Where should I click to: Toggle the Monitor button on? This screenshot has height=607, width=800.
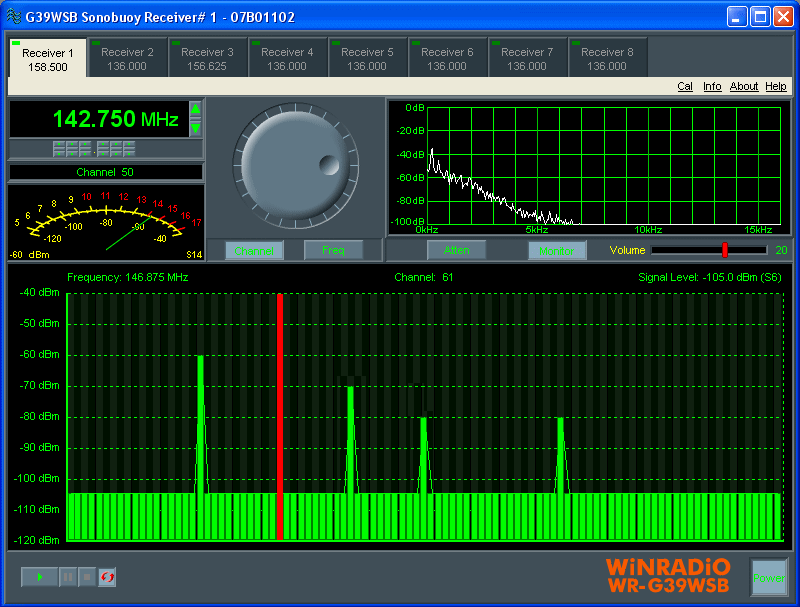[557, 251]
